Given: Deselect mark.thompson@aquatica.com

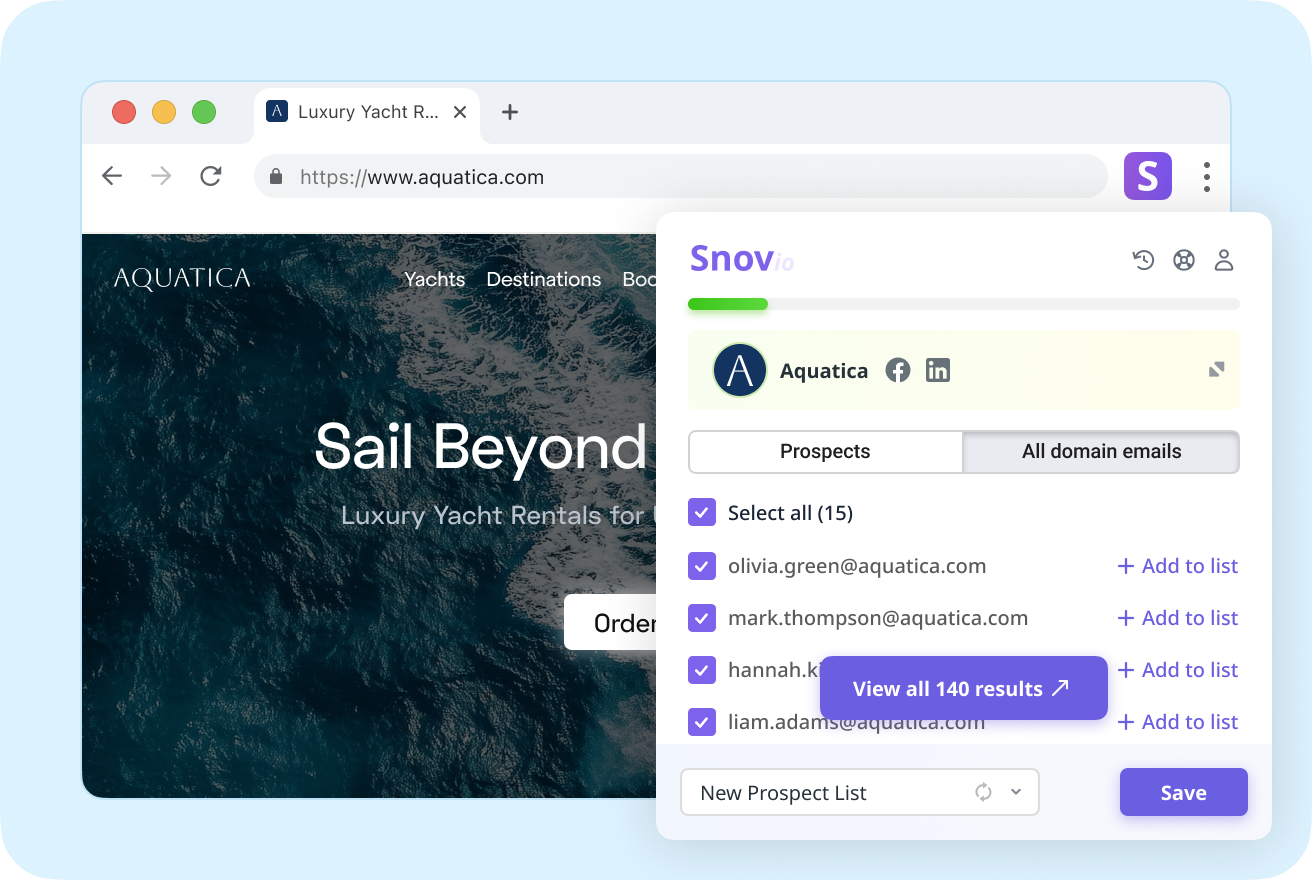Looking at the screenshot, I should tap(702, 618).
